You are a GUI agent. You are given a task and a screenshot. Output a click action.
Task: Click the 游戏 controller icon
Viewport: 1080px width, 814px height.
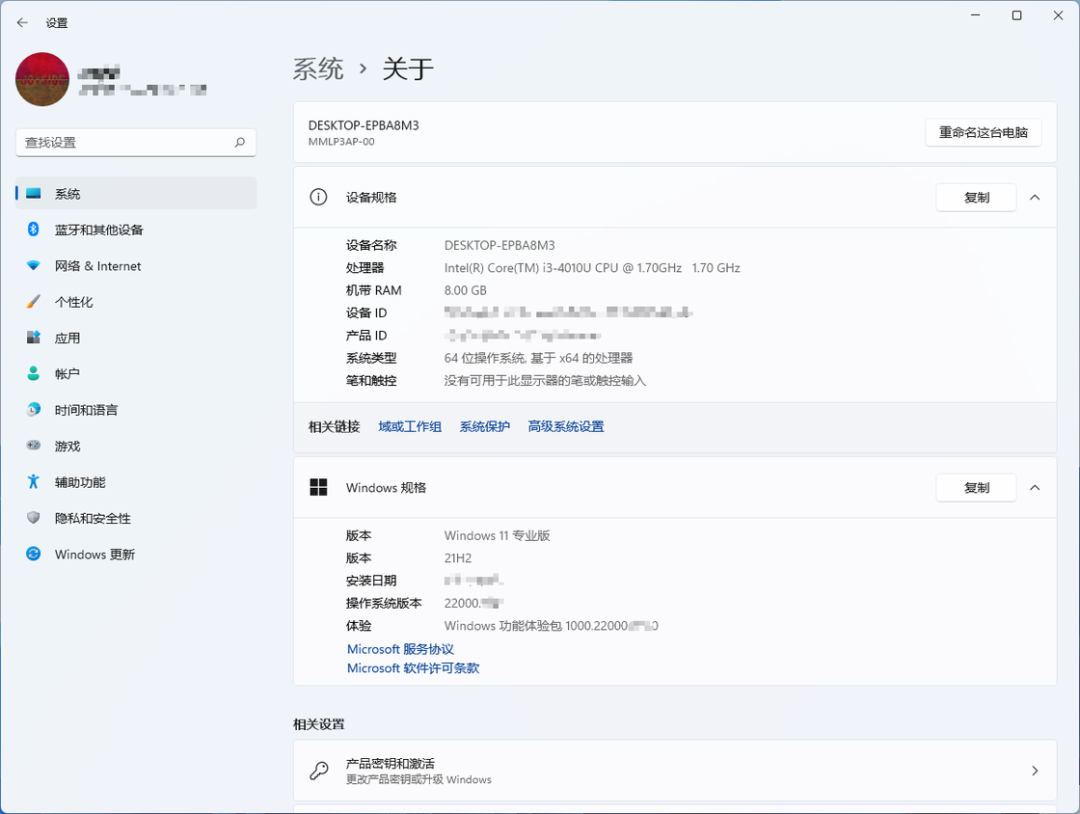(33, 446)
